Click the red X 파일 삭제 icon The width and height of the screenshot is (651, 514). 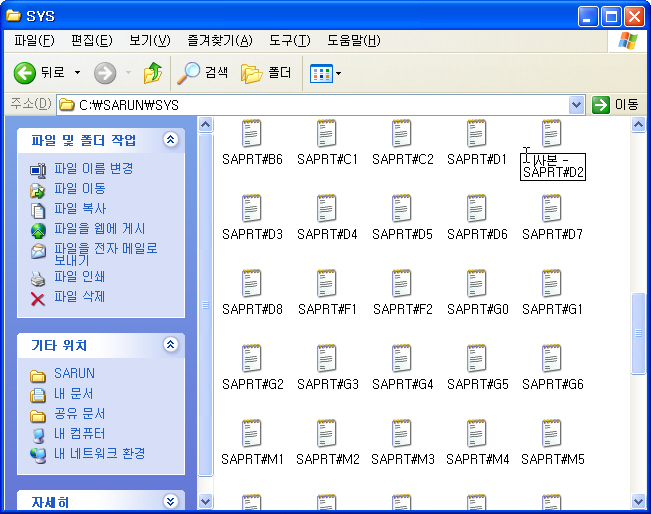tap(38, 299)
